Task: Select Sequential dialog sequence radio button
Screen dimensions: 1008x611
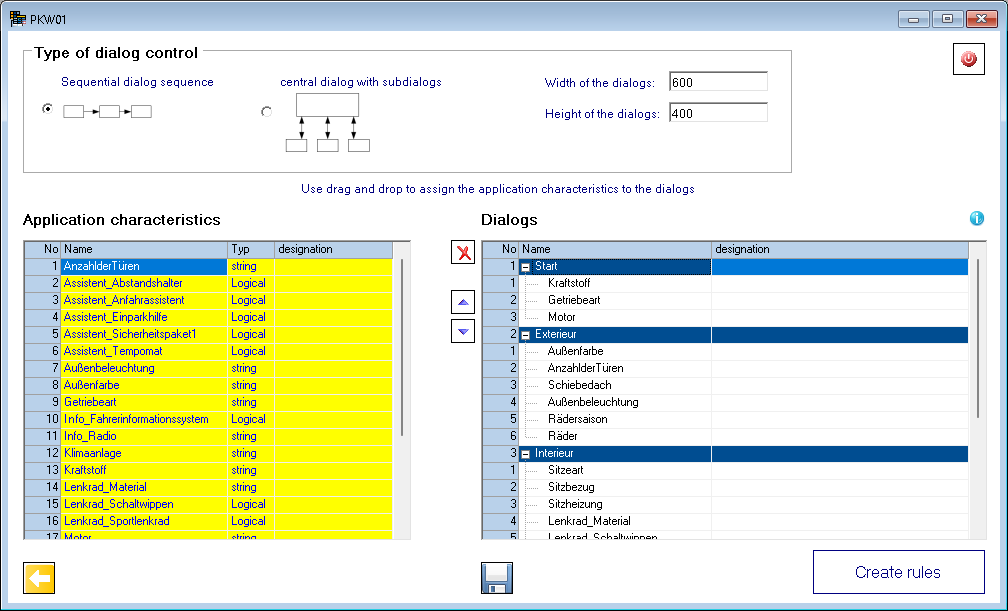Action: pyautogui.click(x=47, y=110)
